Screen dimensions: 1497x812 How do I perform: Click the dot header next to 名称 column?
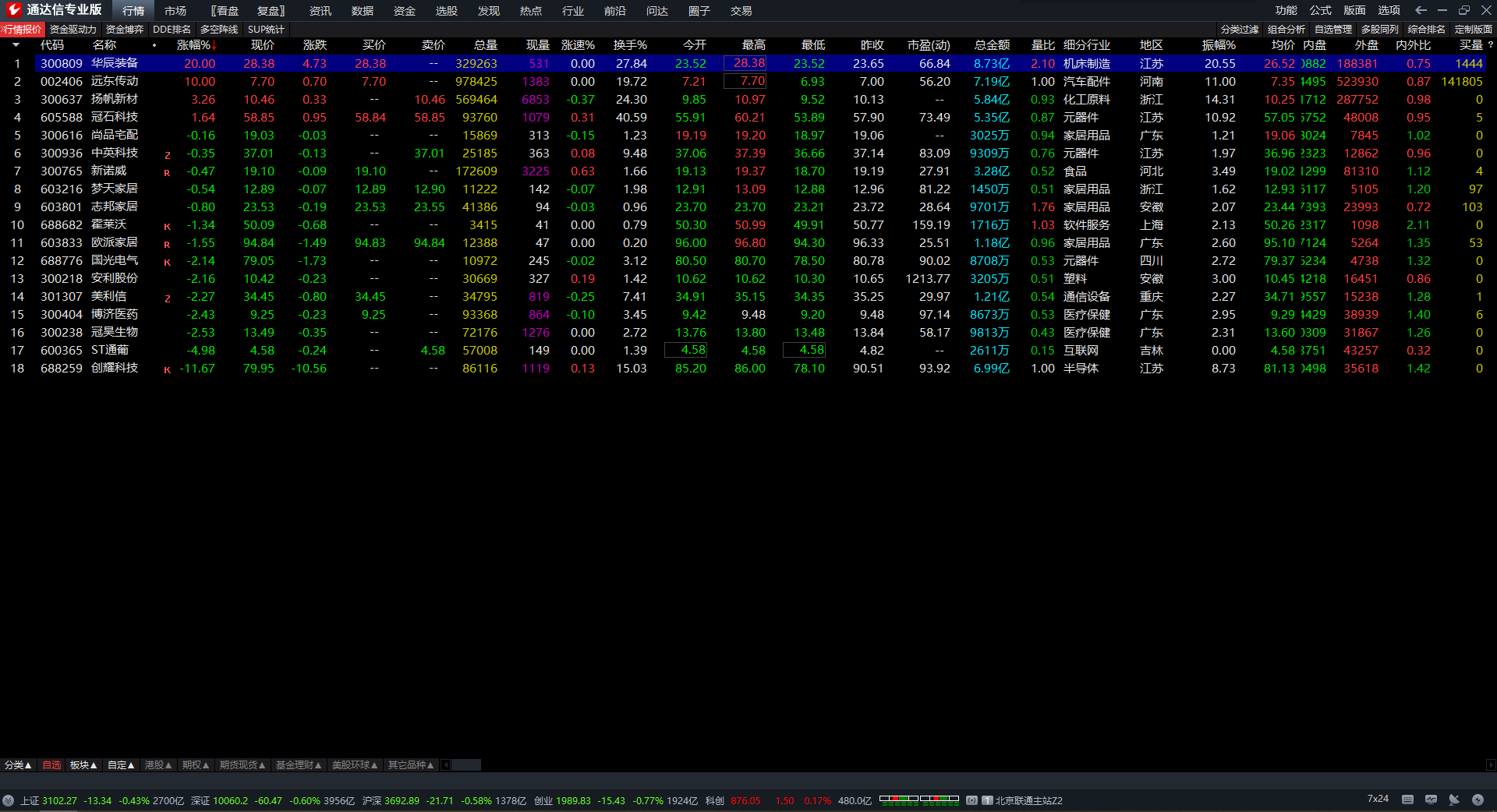coord(154,45)
